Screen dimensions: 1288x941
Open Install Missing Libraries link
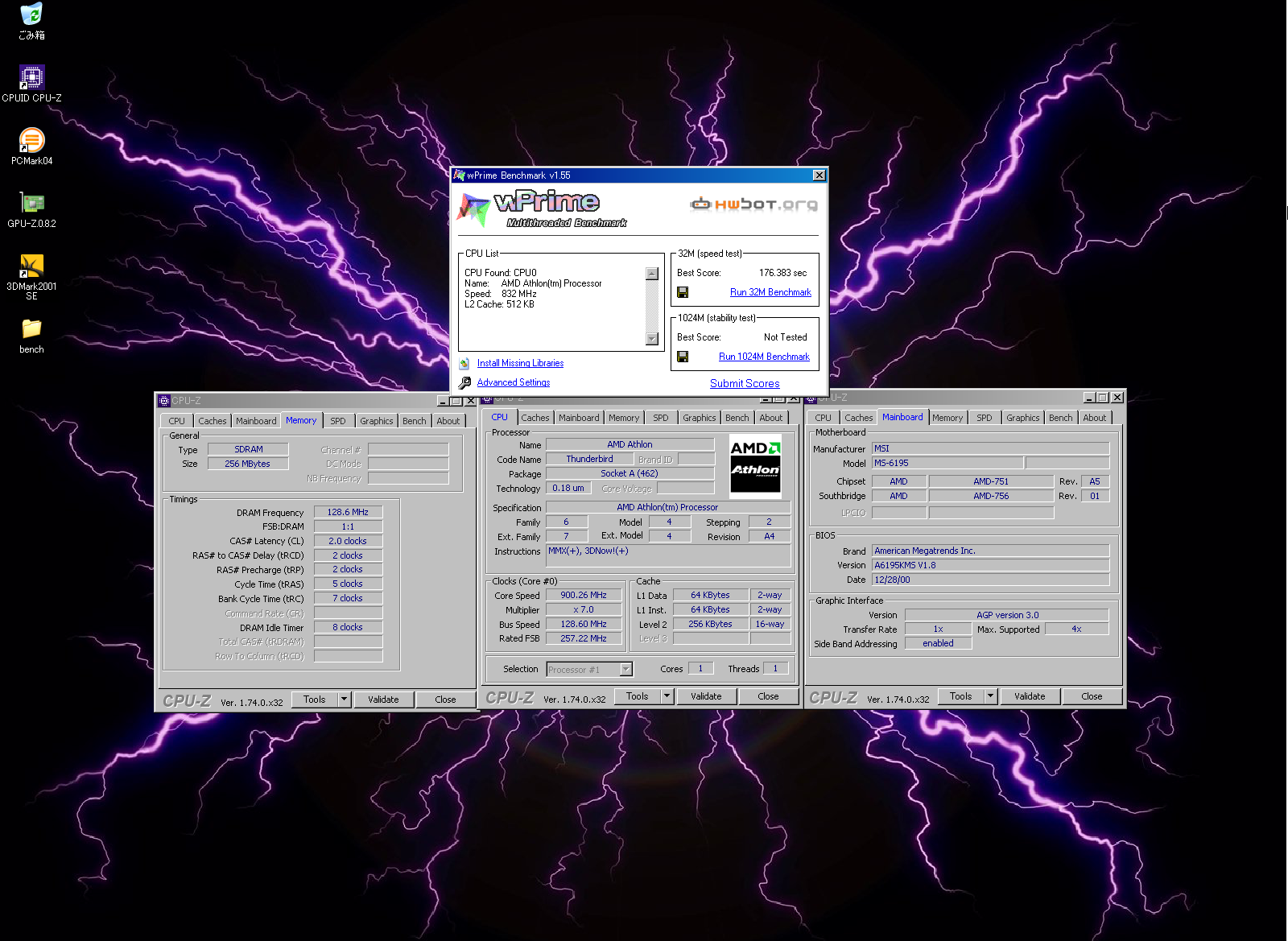(520, 364)
